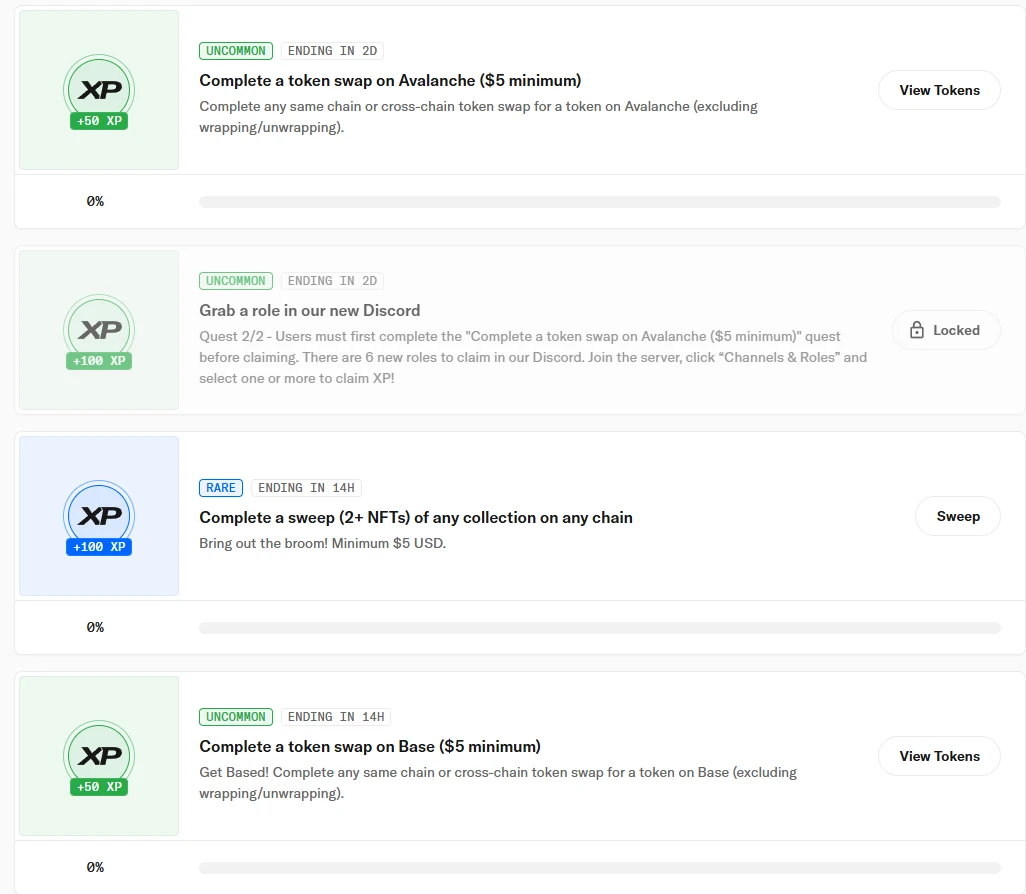Click the +50 XP badge on the Avalanche quest

[99, 121]
